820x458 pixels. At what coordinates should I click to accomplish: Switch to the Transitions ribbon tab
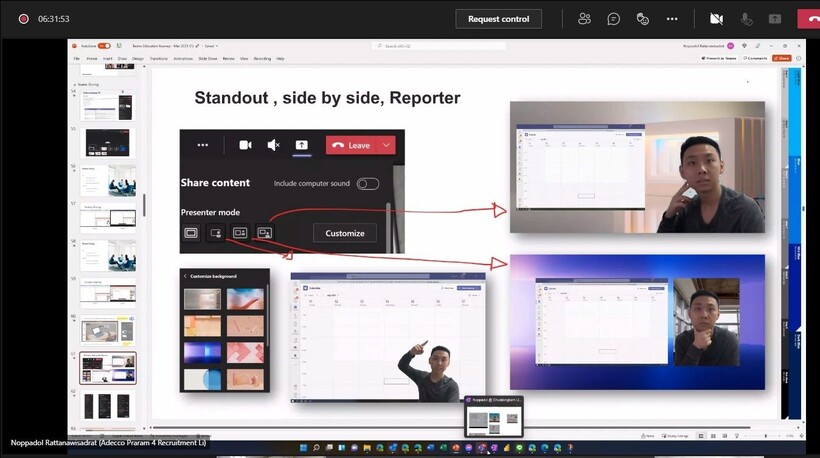158,59
